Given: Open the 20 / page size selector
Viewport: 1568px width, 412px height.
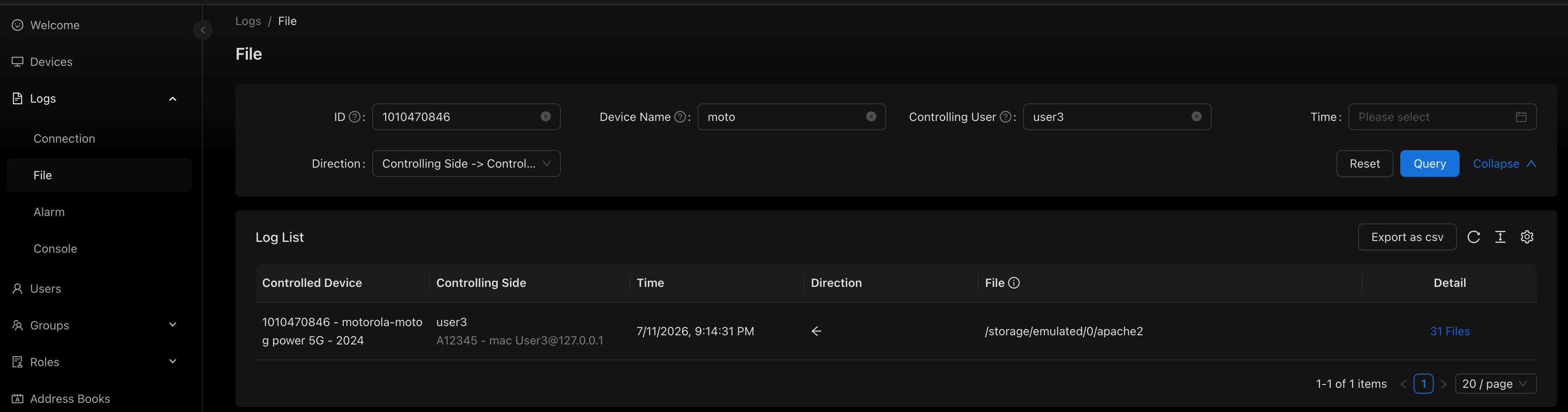Looking at the screenshot, I should click(1495, 383).
